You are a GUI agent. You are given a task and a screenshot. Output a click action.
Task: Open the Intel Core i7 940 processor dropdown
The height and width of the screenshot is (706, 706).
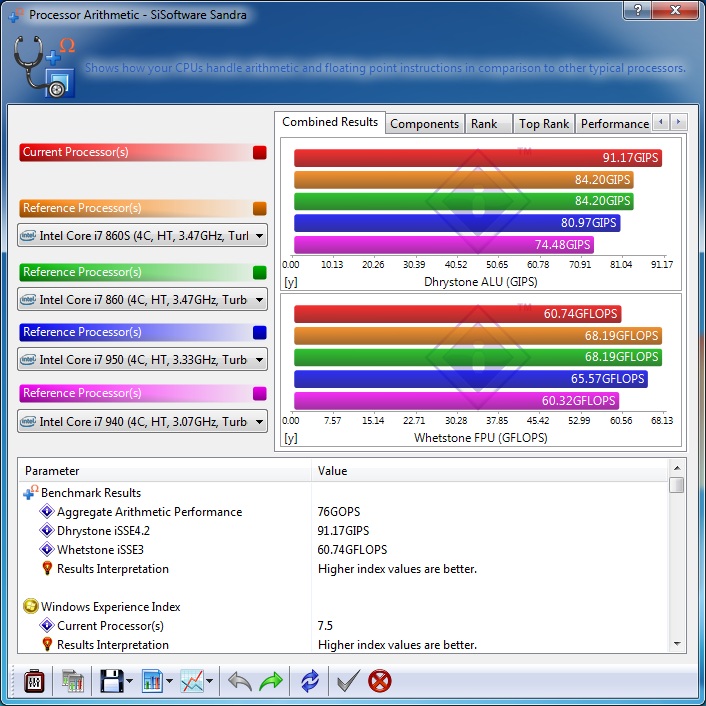(x=142, y=421)
